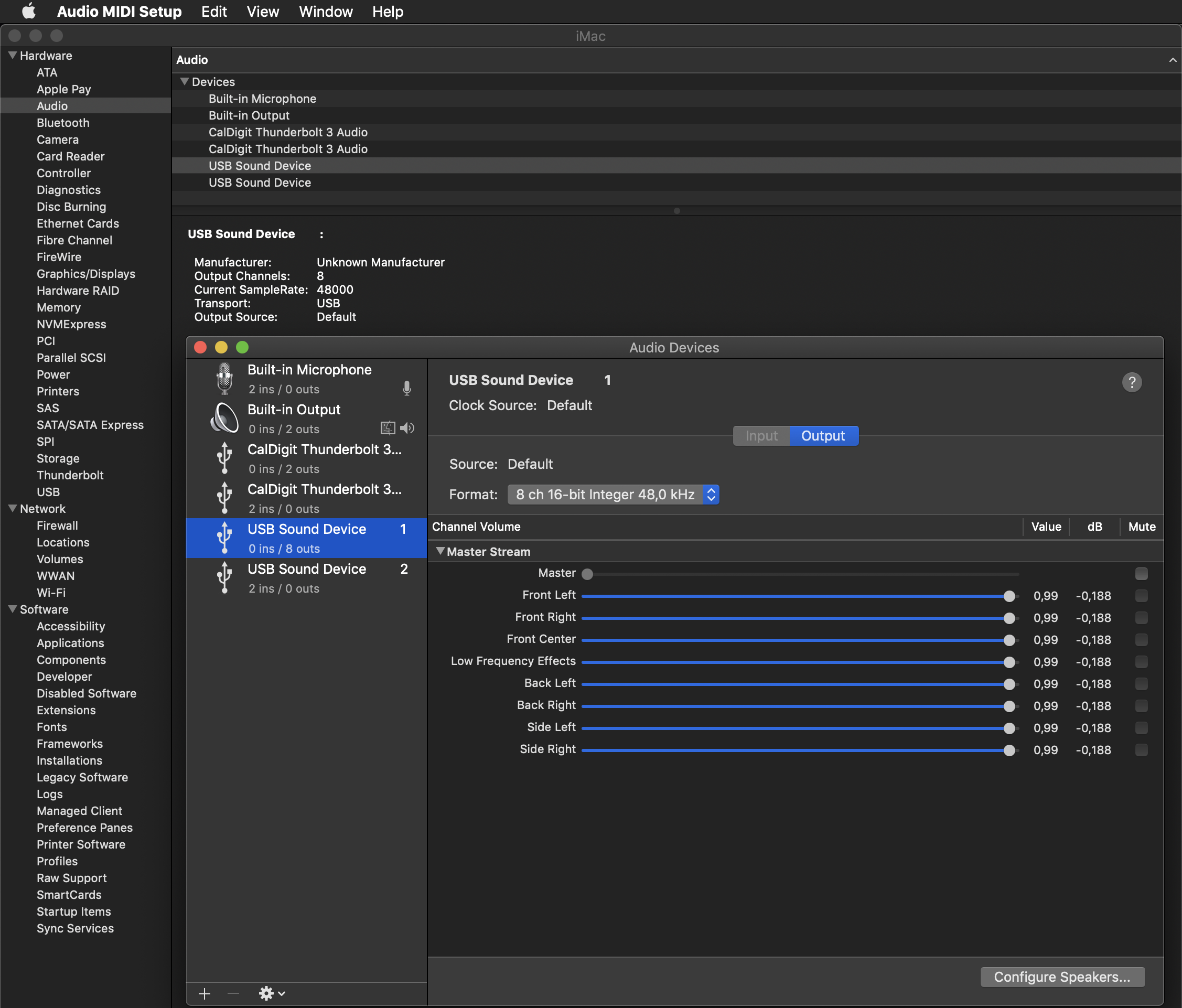Collapse the Hardware tree section
This screenshot has width=1182, height=1008.
[x=12, y=56]
